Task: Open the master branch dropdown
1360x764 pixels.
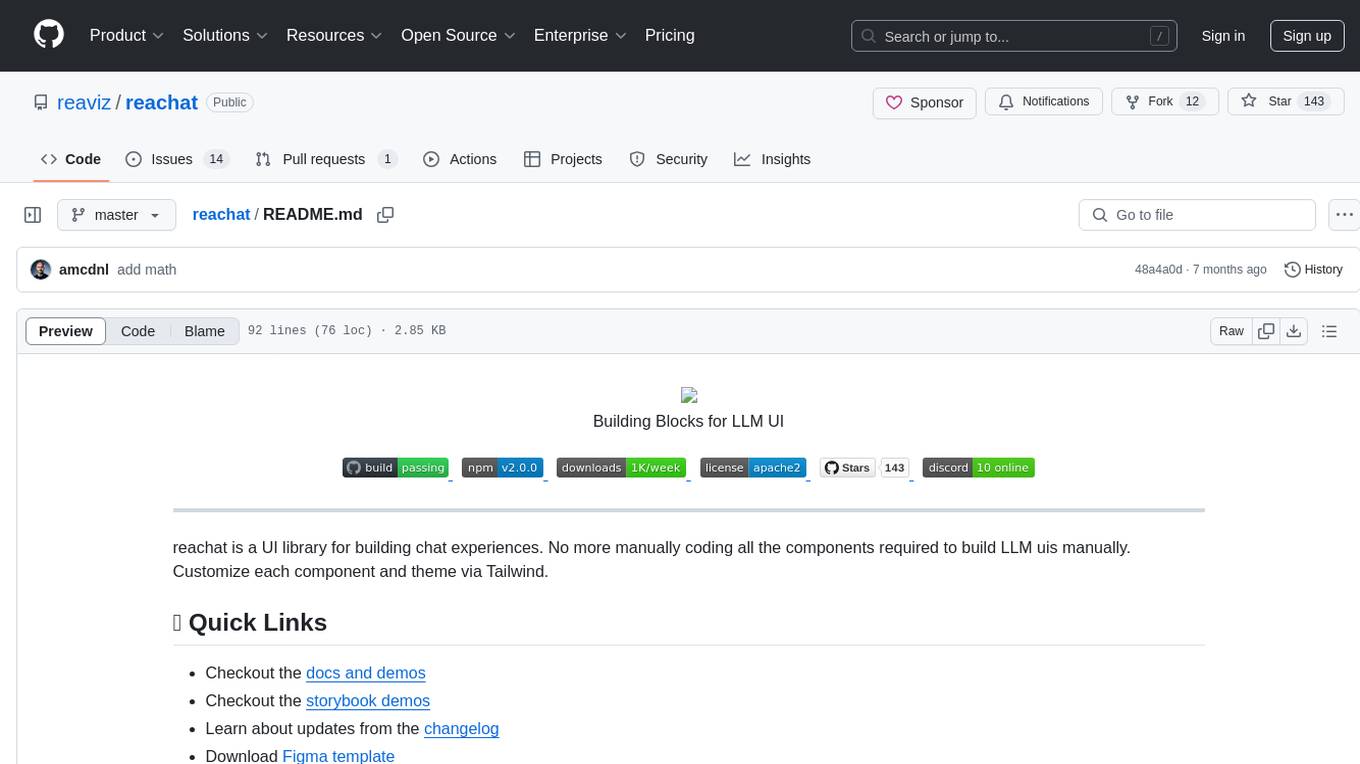Action: coord(116,215)
